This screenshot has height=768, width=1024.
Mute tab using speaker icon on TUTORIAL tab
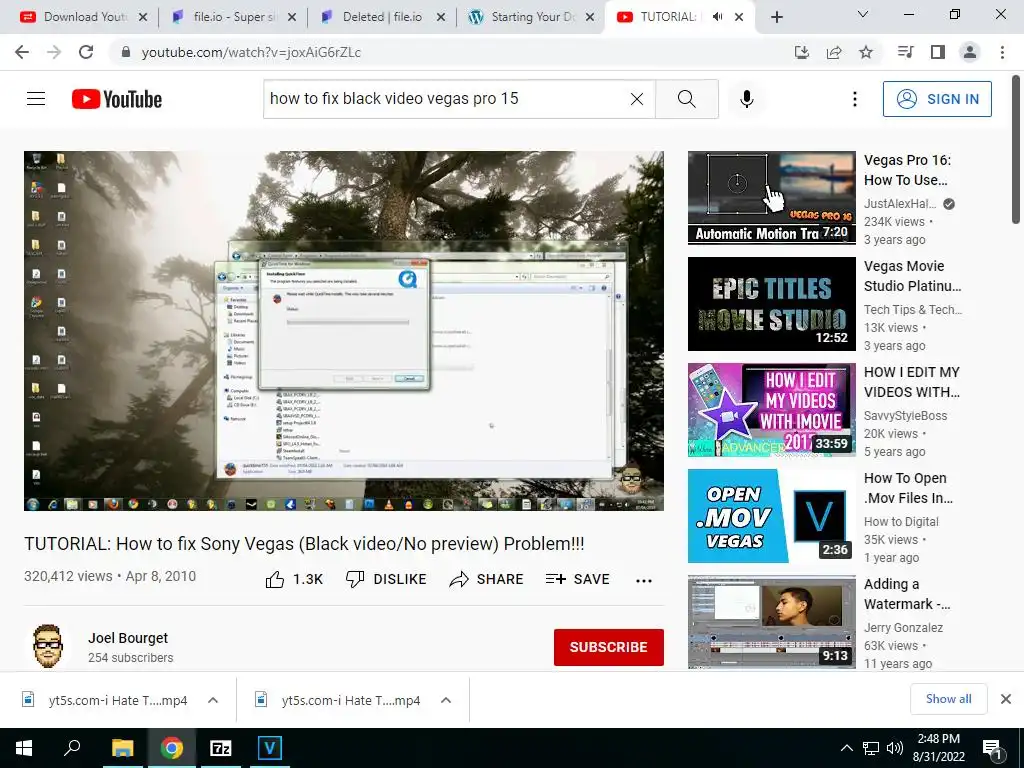coord(717,17)
